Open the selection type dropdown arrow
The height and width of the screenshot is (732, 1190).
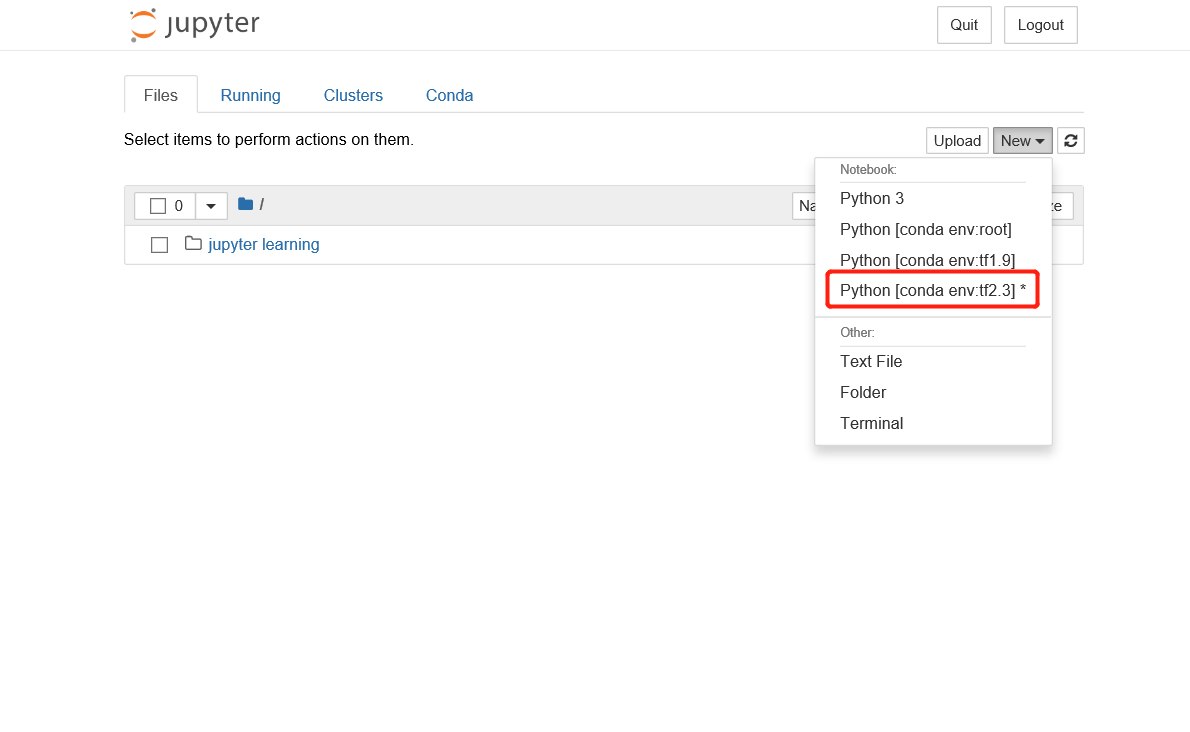211,206
